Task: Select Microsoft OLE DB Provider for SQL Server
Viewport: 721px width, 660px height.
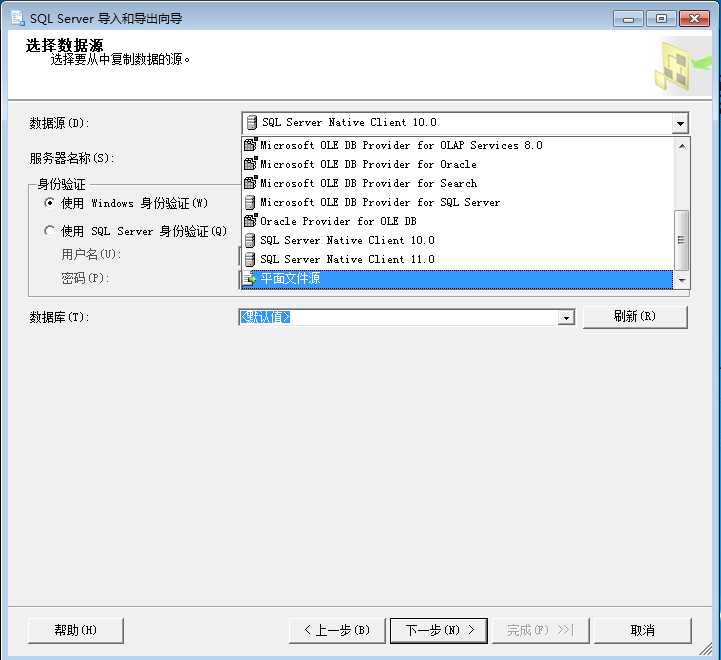Action: (458, 202)
